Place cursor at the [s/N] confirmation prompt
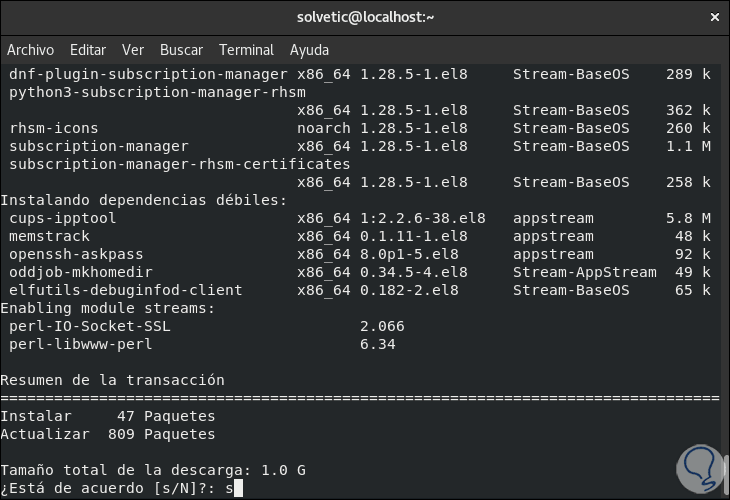 [x=236, y=488]
